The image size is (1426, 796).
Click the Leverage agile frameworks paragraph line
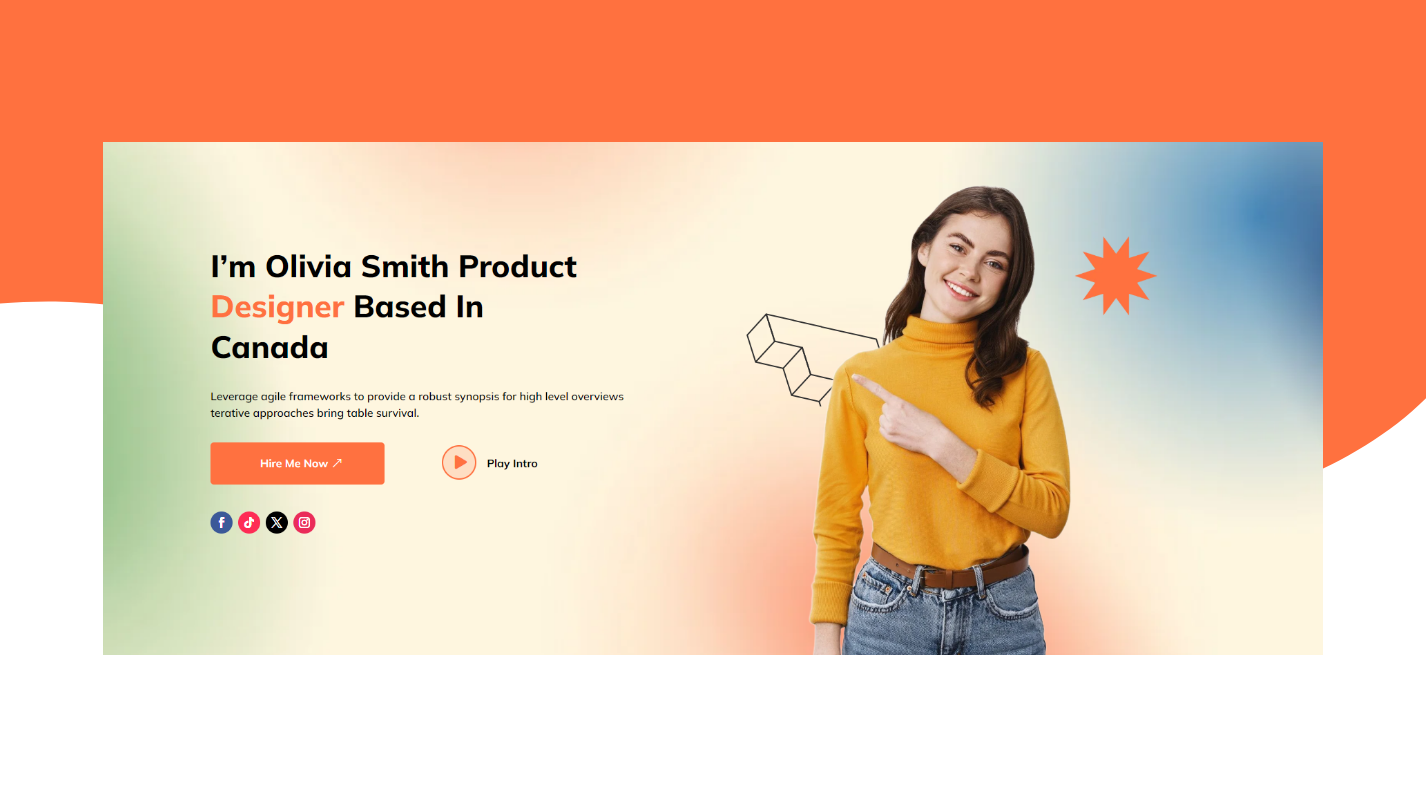click(x=417, y=397)
